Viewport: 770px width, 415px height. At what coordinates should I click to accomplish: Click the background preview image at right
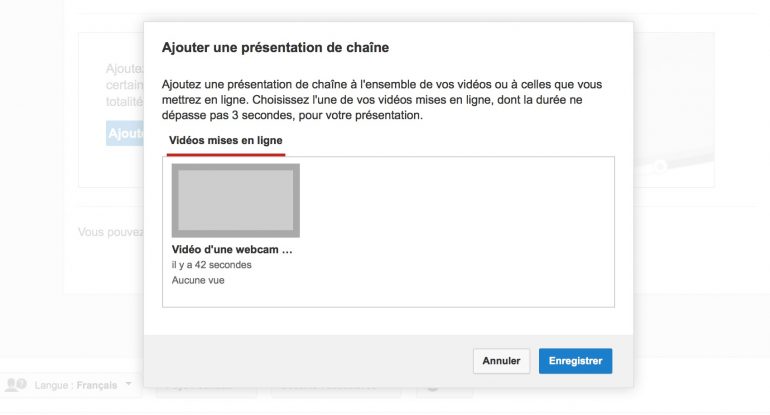point(673,110)
